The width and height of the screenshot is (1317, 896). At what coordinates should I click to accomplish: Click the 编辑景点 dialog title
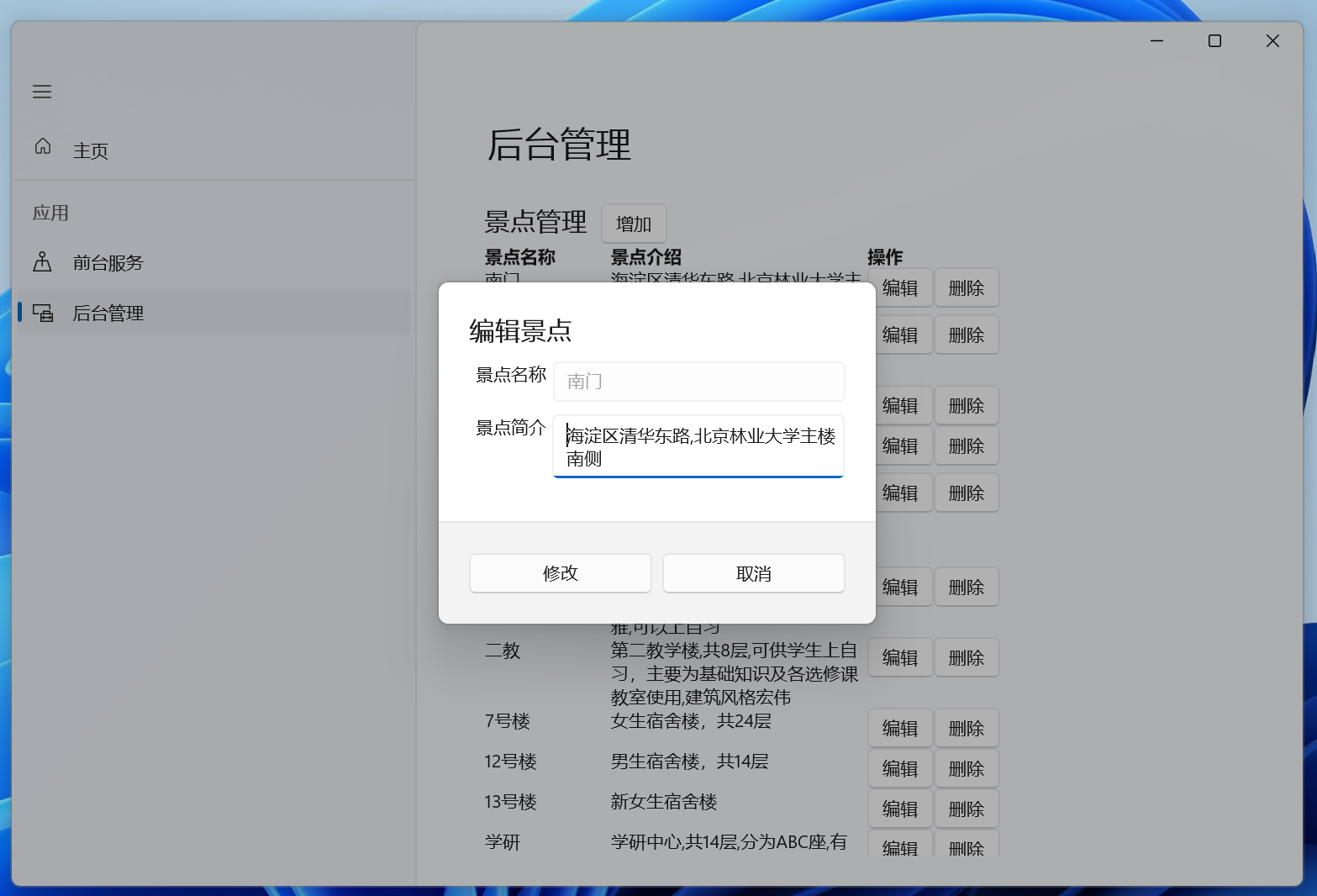[x=520, y=331]
